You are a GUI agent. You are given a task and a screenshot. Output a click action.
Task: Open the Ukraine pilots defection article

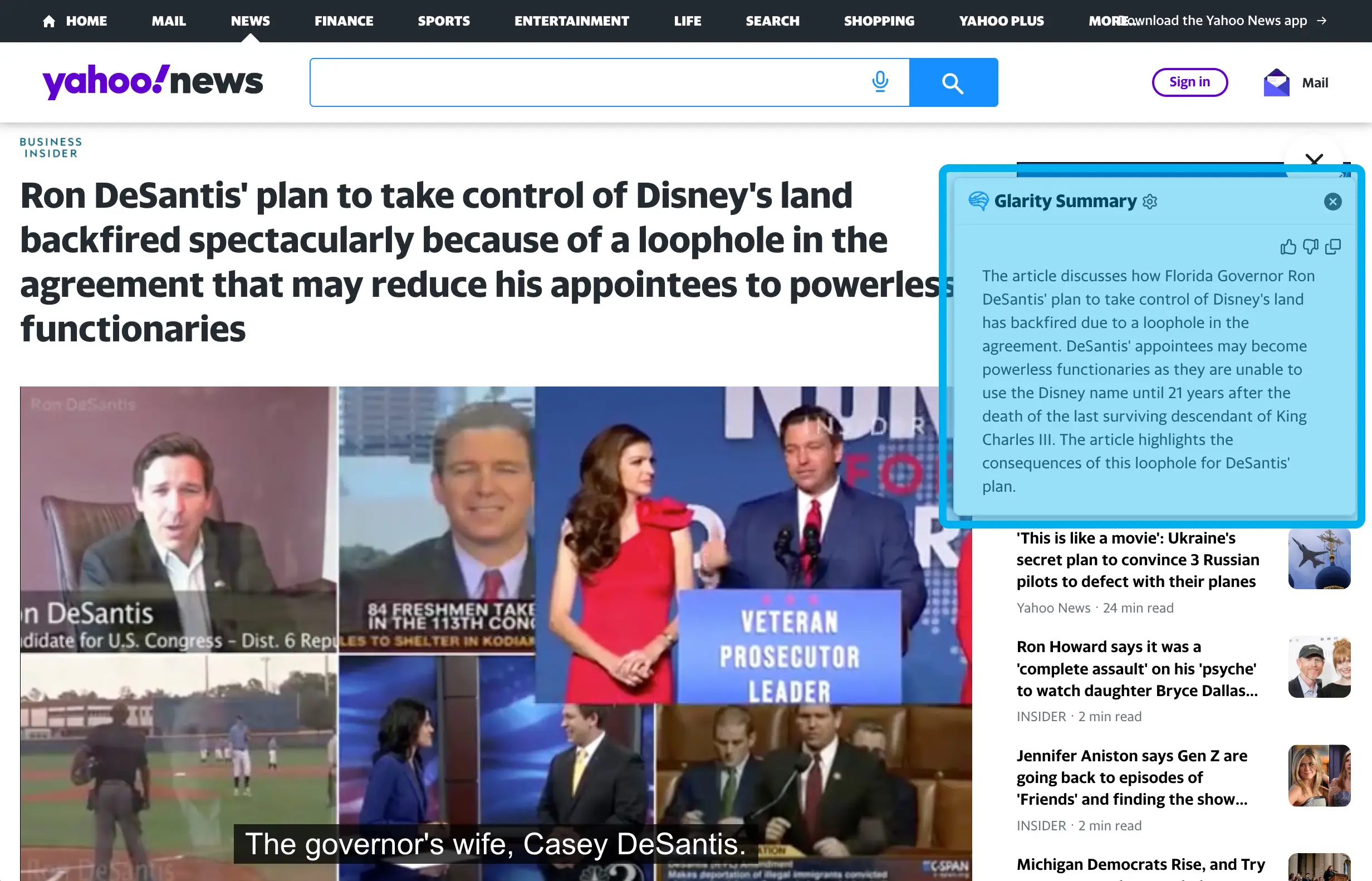[1136, 560]
